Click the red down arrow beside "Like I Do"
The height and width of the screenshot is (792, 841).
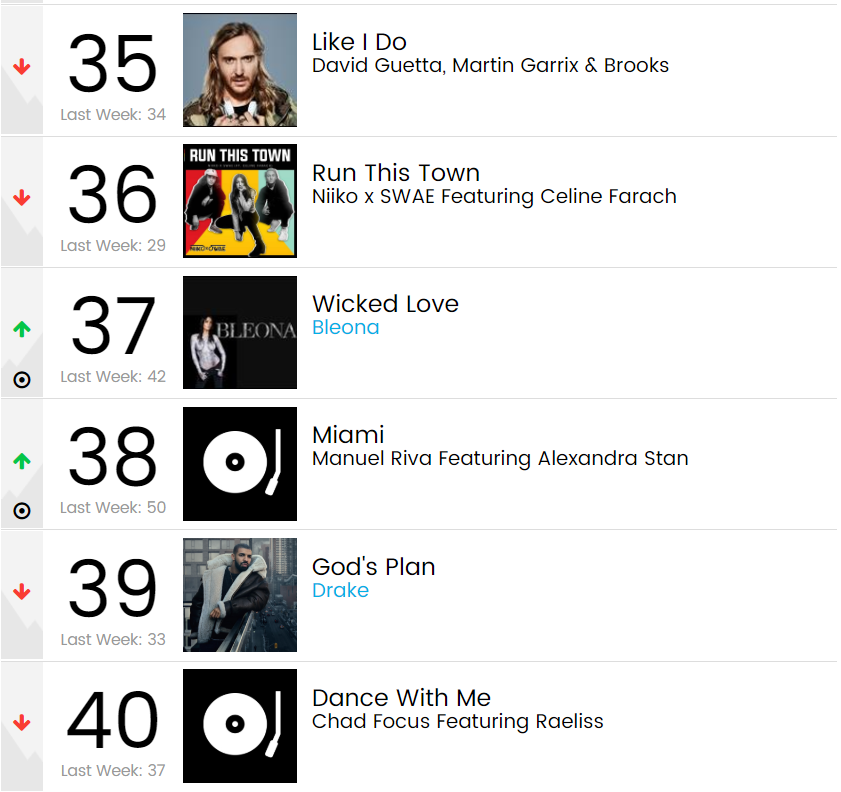tap(21, 64)
